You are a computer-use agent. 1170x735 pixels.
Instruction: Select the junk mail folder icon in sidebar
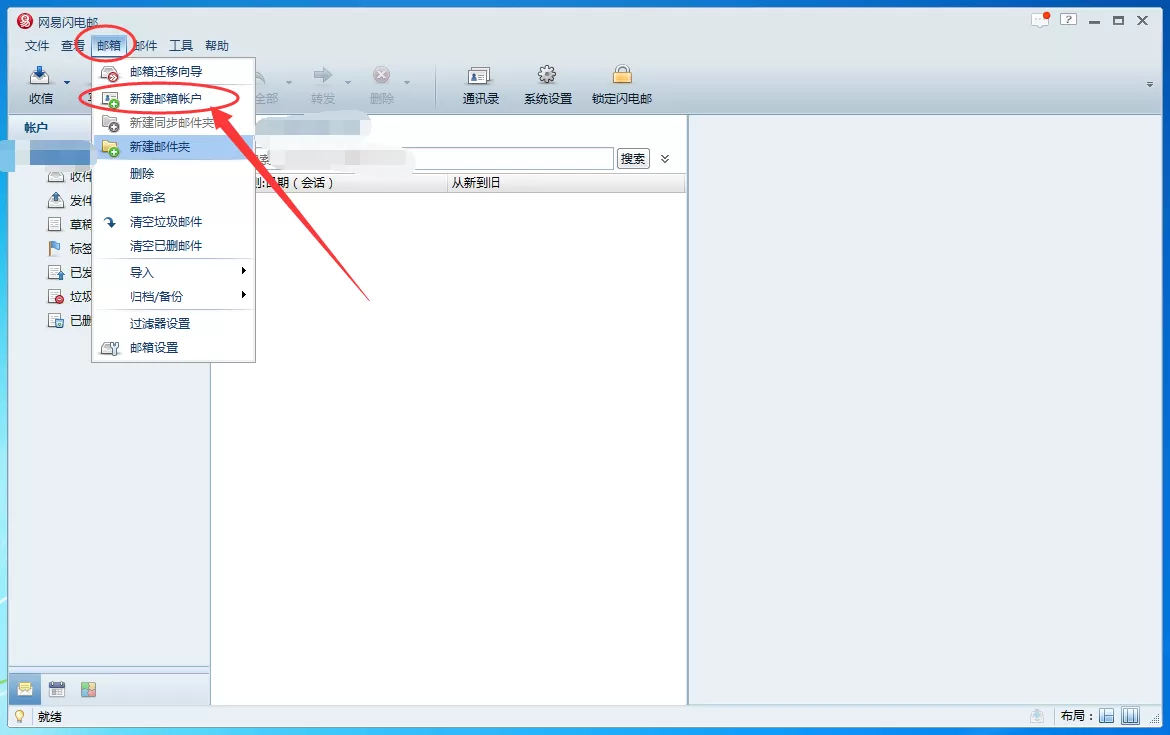(56, 296)
